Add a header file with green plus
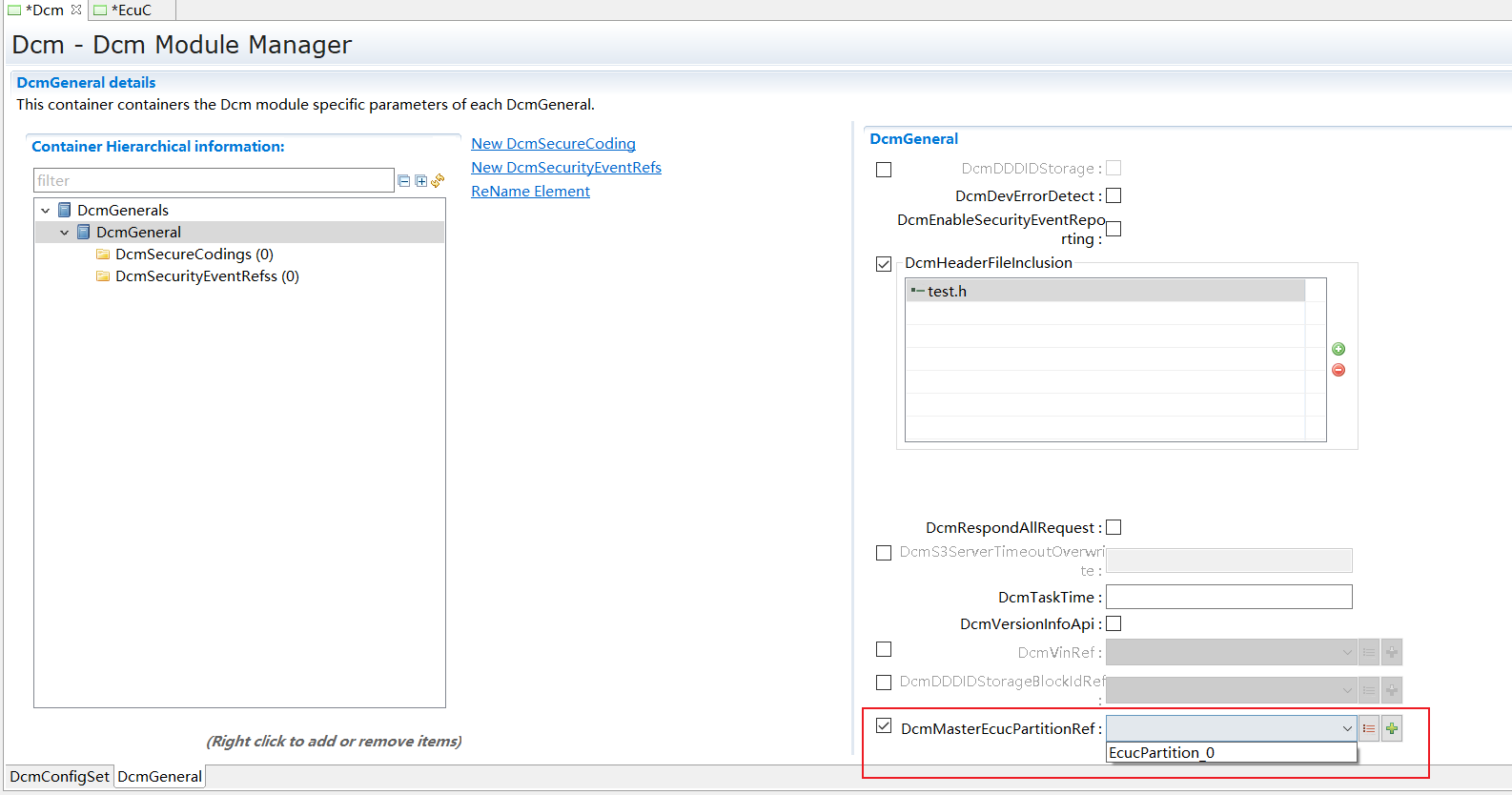 coord(1338,349)
